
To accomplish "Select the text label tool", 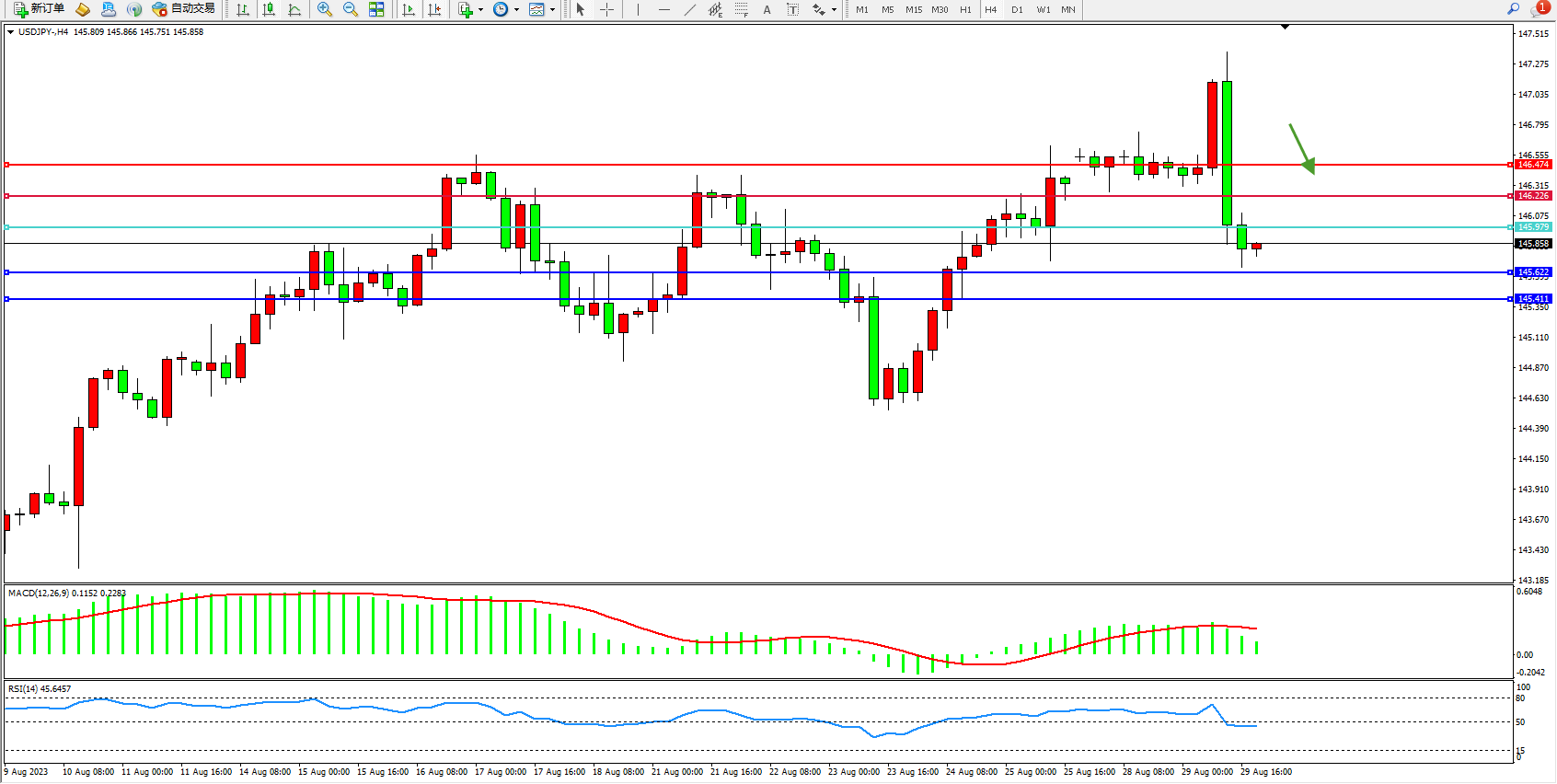I will pyautogui.click(x=767, y=9).
